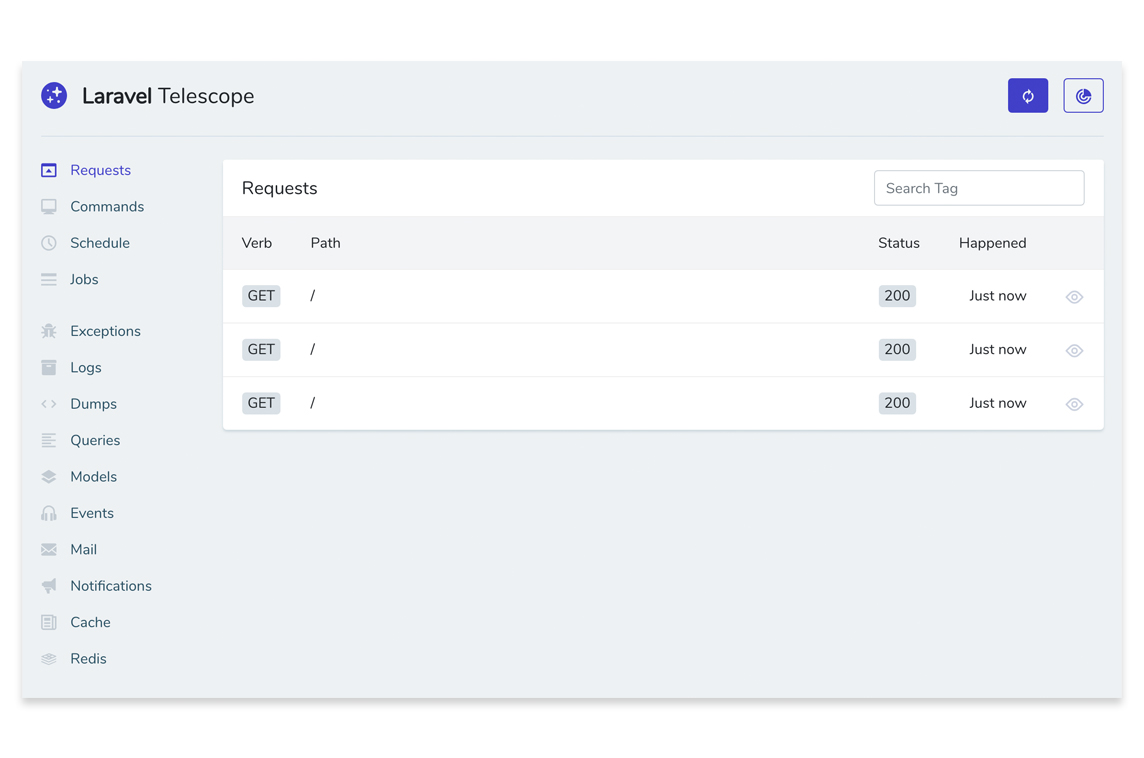This screenshot has height=758, width=1144.
Task: Click the Requests panel heading
Action: 279,188
